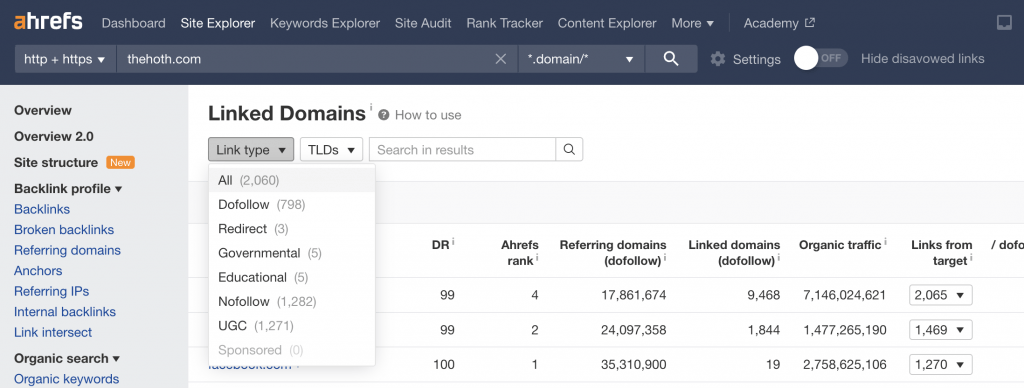Open Settings gear icon
Viewport: 1024px width, 388px height.
718,59
